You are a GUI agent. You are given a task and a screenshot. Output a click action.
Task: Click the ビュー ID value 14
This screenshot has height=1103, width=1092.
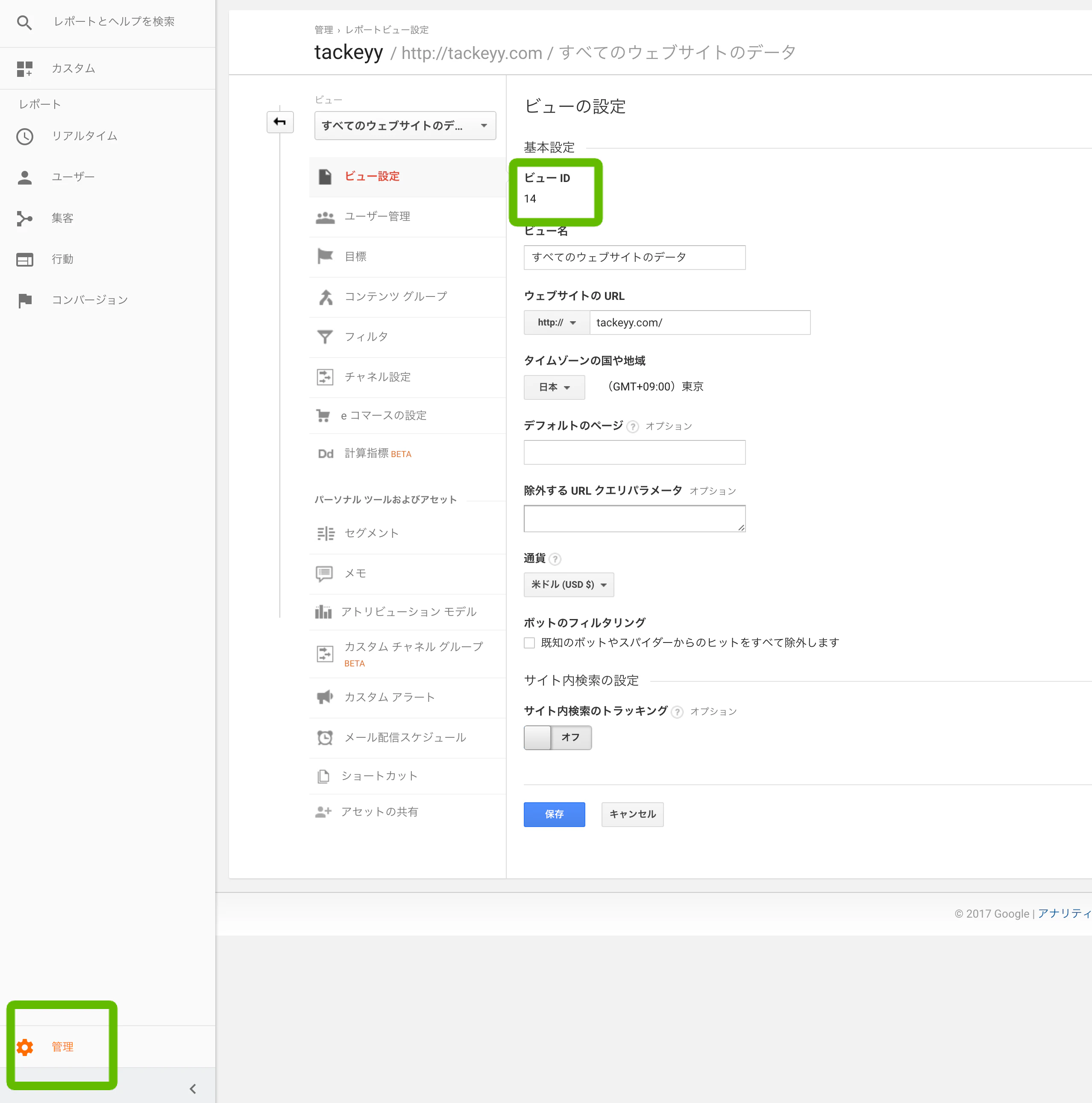[x=530, y=199]
